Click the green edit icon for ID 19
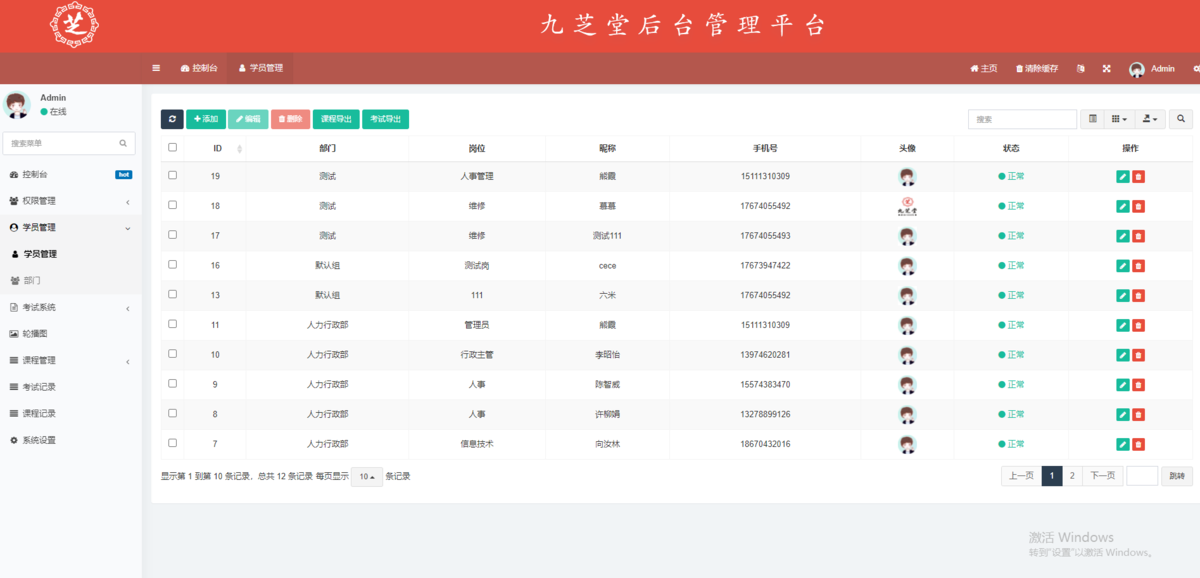Image resolution: width=1200 pixels, height=578 pixels. coord(1123,177)
